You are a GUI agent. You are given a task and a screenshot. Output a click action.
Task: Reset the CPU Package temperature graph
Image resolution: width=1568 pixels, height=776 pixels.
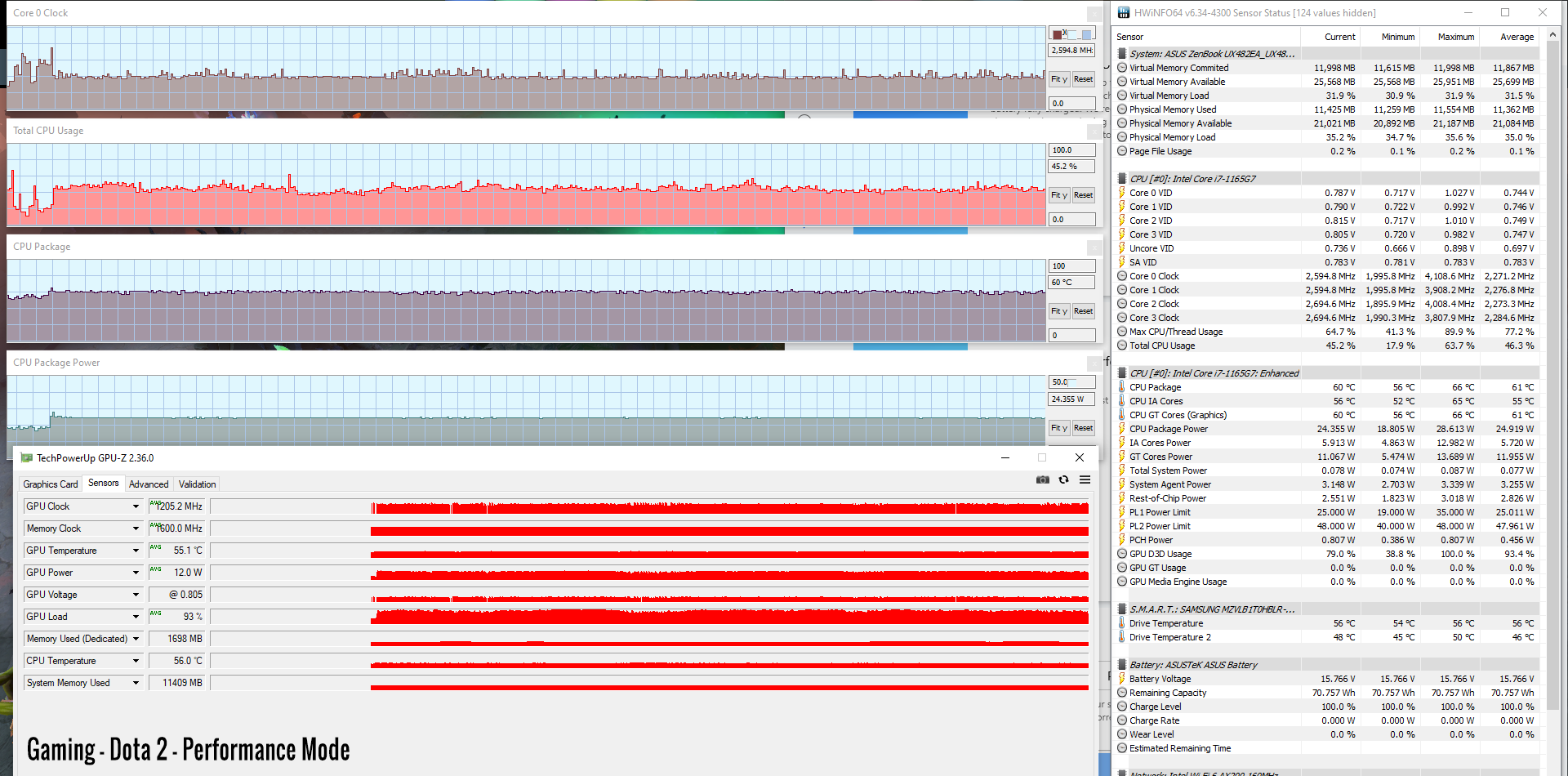tap(1083, 311)
